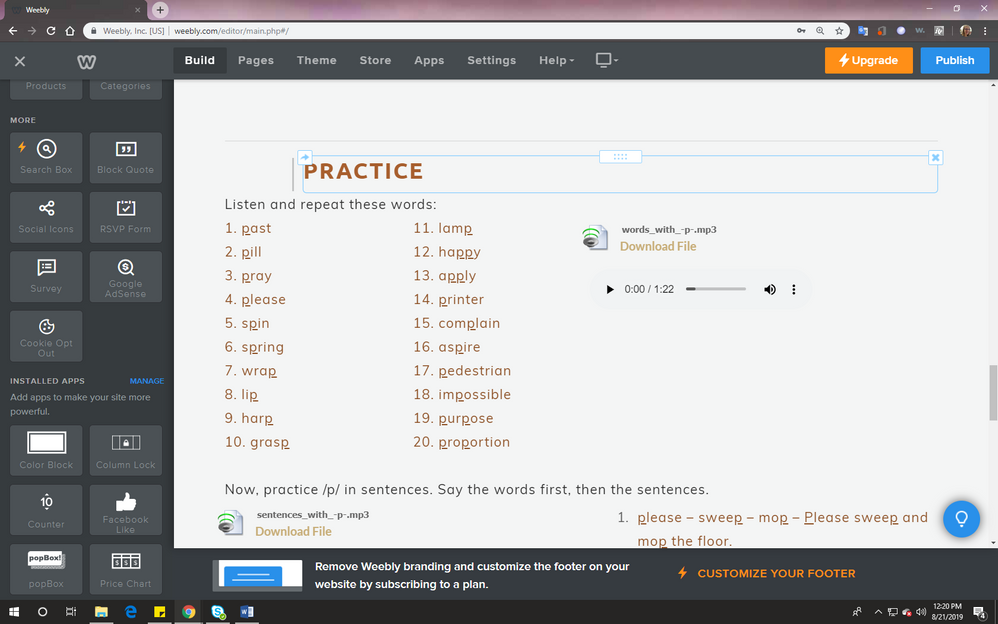Select the Search Box element icon

(46, 149)
